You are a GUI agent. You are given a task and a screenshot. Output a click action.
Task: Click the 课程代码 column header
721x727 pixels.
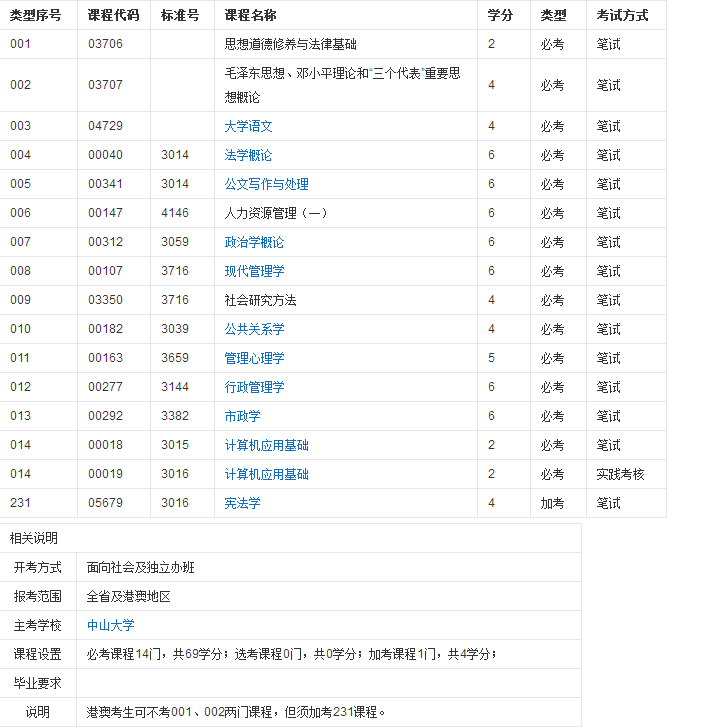[x=113, y=15]
